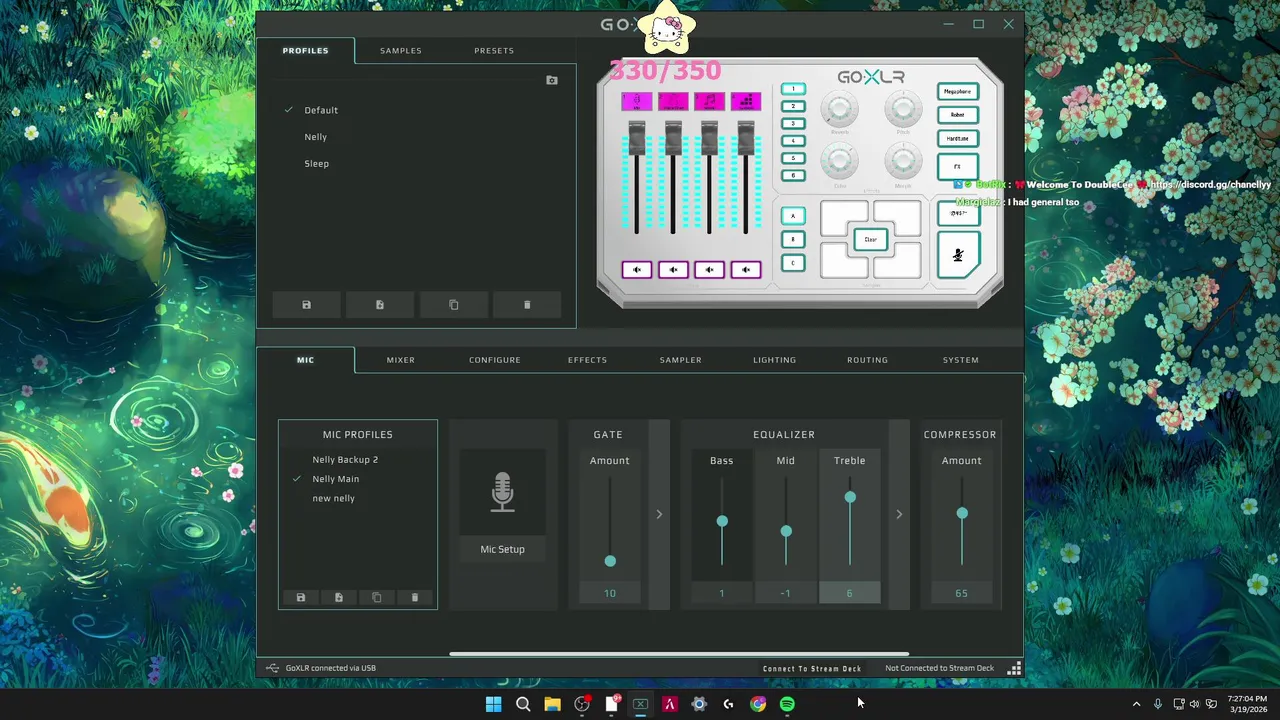Select channel 1 Mic display on GoXLR

(637, 101)
